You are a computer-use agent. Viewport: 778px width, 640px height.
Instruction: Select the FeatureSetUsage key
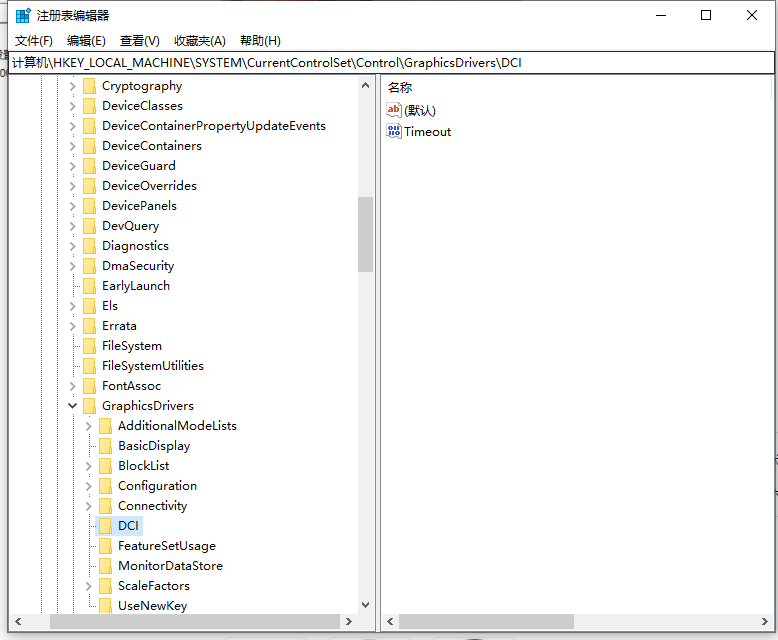click(x=166, y=546)
